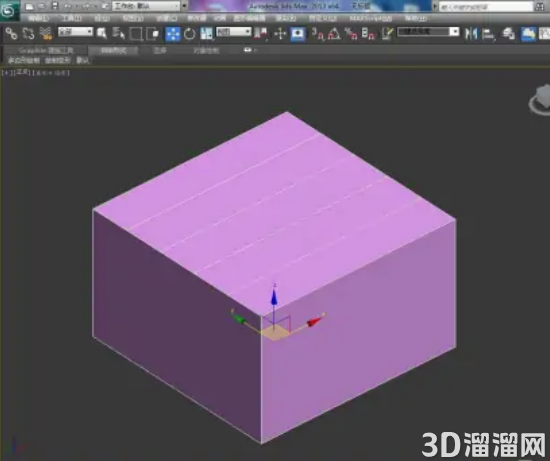
Task: Click the viewport [+] general menu label
Action: pyautogui.click(x=7, y=73)
